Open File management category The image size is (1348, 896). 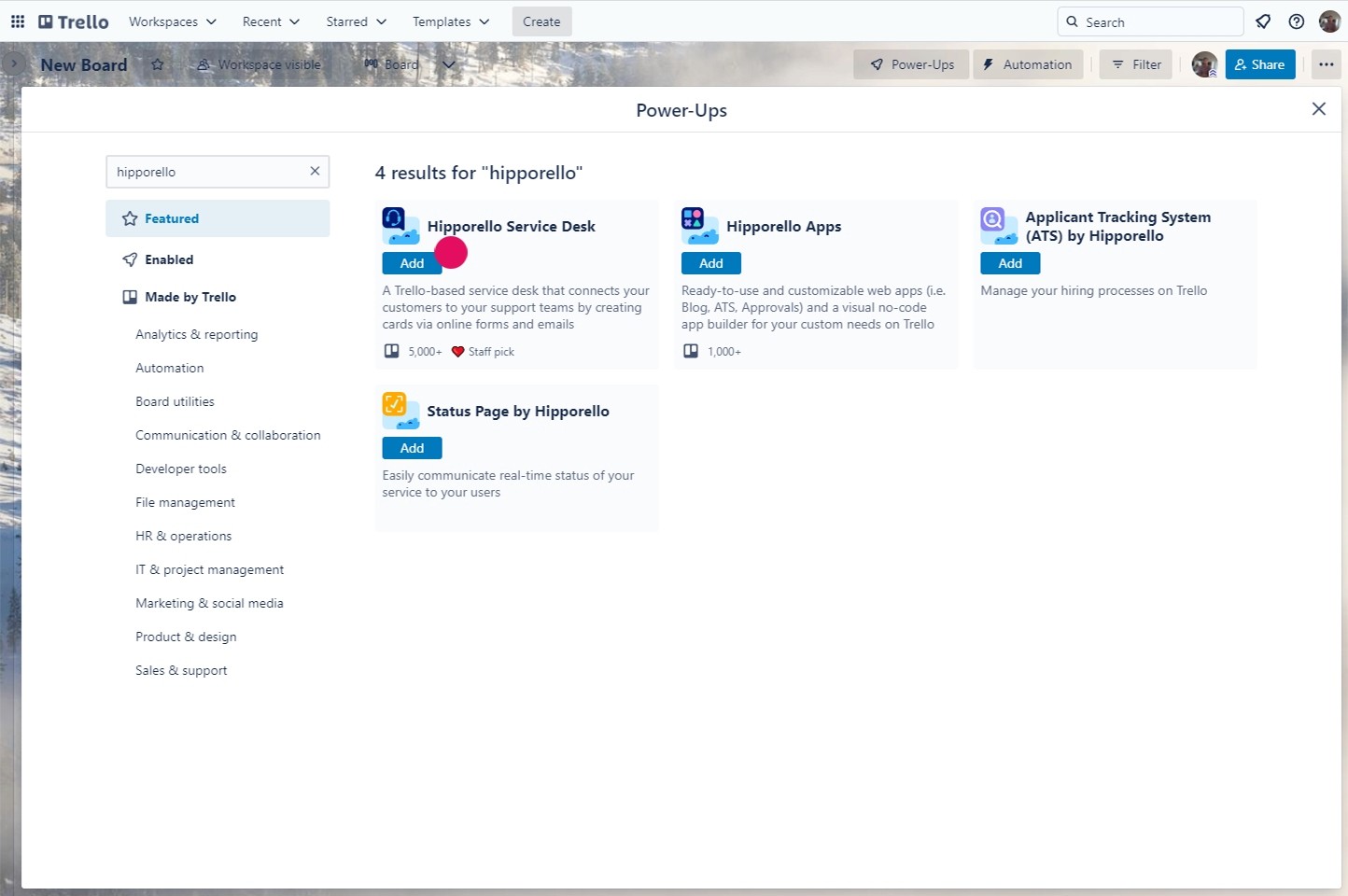tap(185, 502)
